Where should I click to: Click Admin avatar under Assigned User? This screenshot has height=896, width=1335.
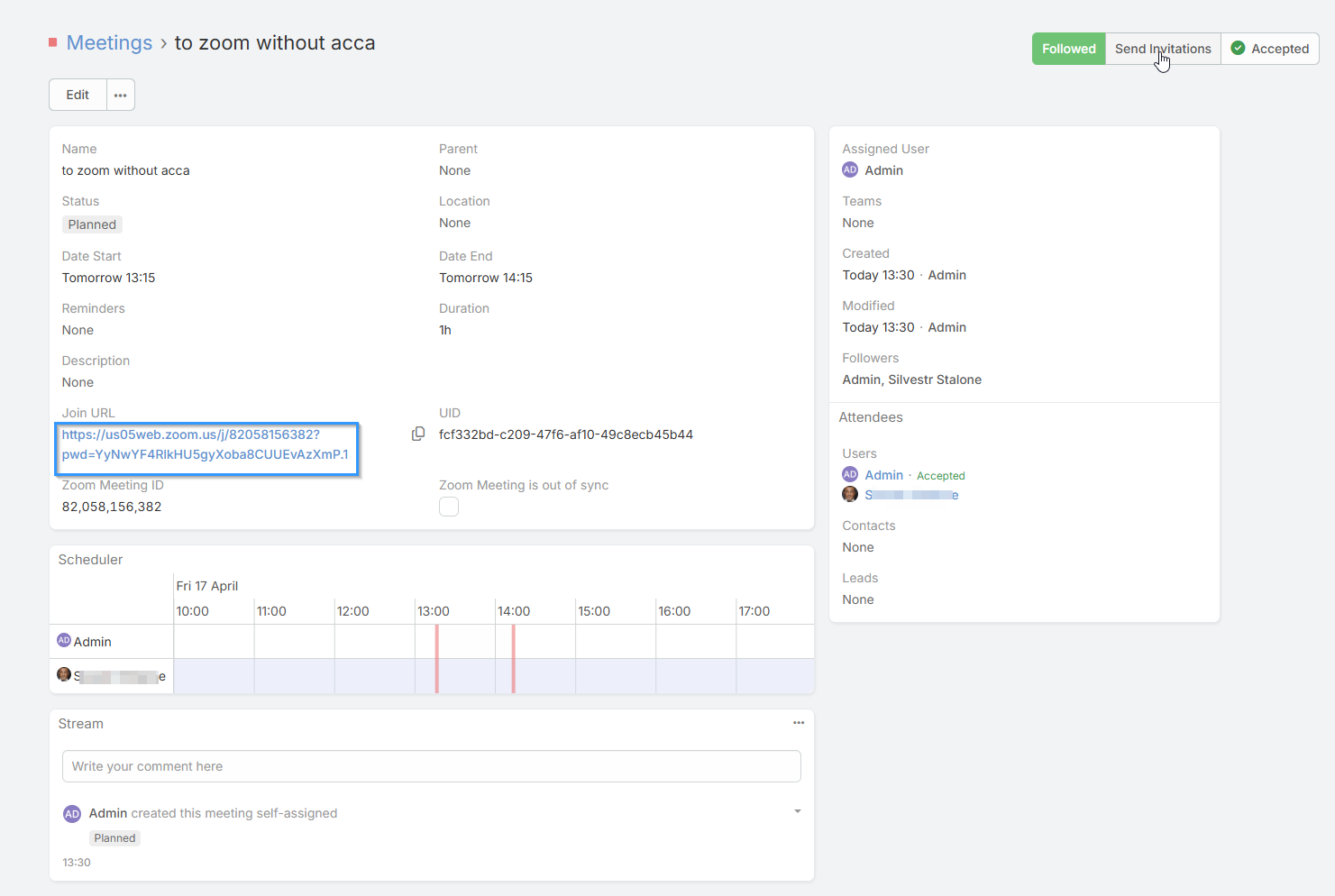850,170
